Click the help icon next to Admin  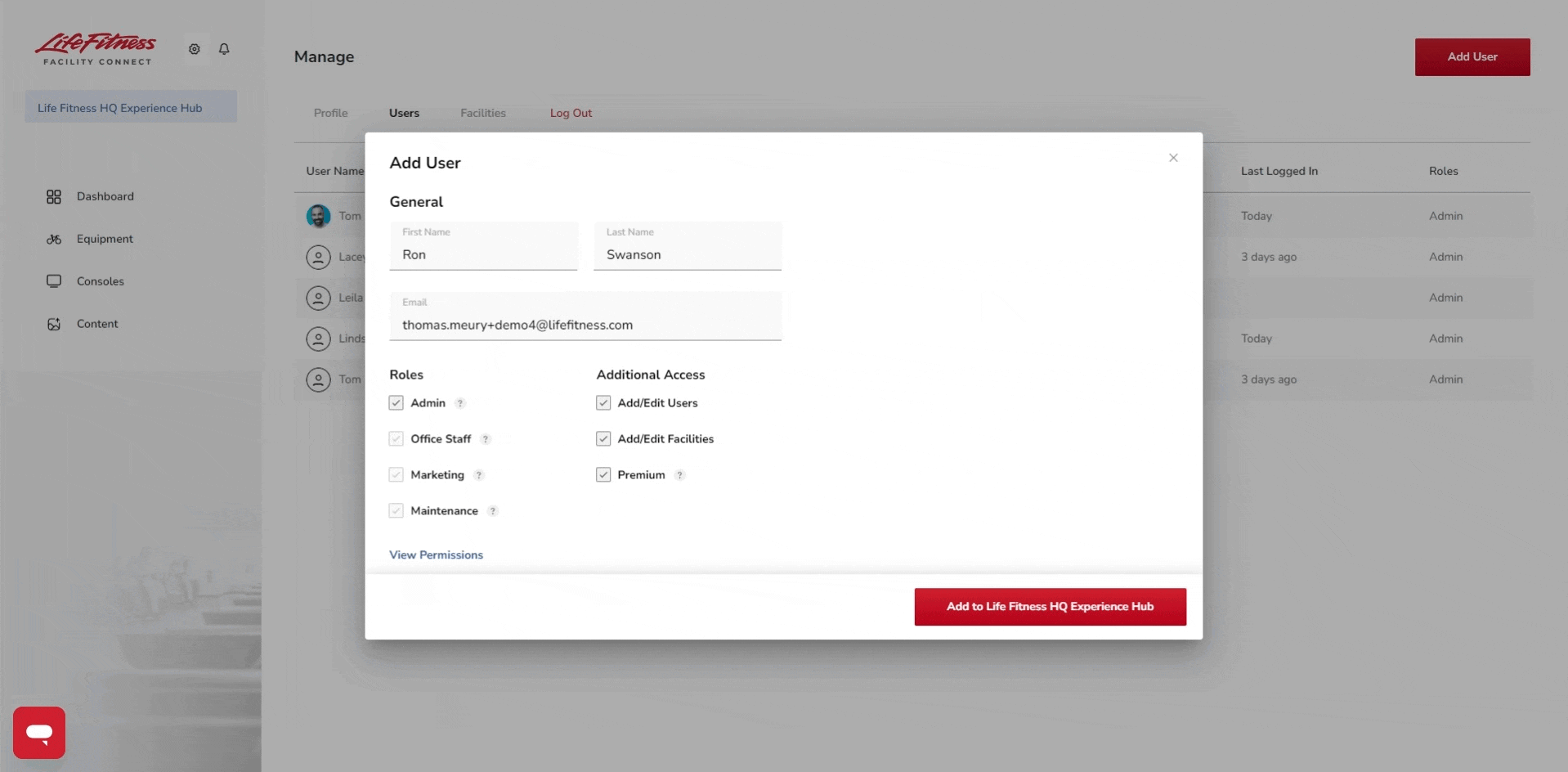460,403
